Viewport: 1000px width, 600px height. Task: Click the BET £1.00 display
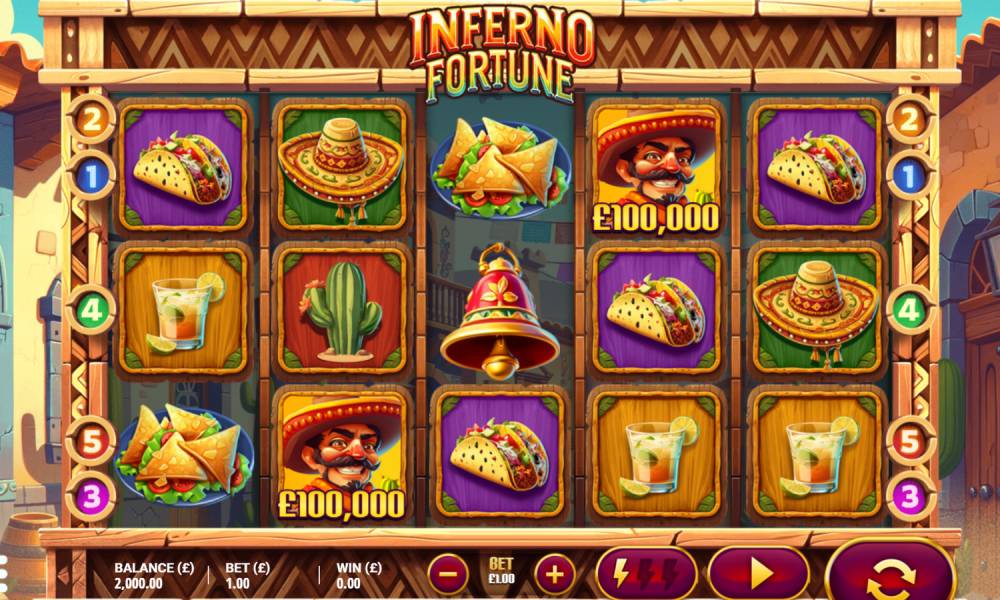coord(501,571)
